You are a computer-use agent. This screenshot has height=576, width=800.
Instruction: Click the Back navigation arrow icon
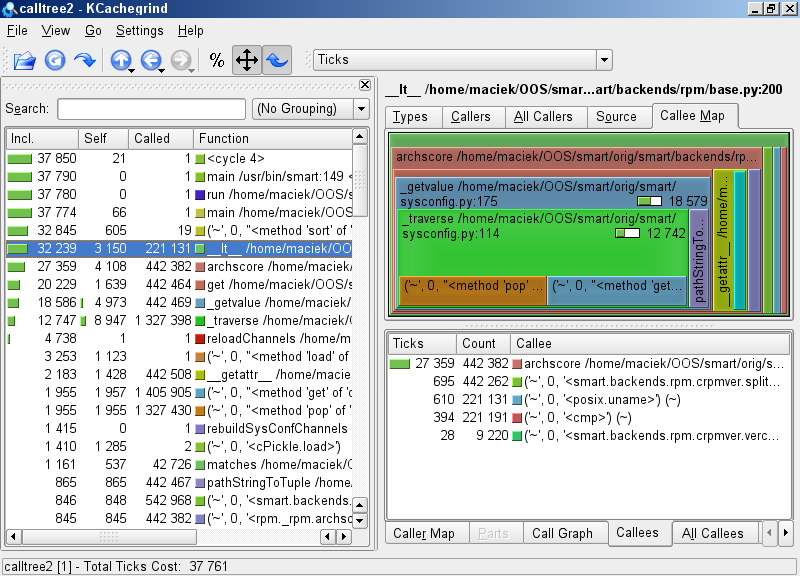152,61
